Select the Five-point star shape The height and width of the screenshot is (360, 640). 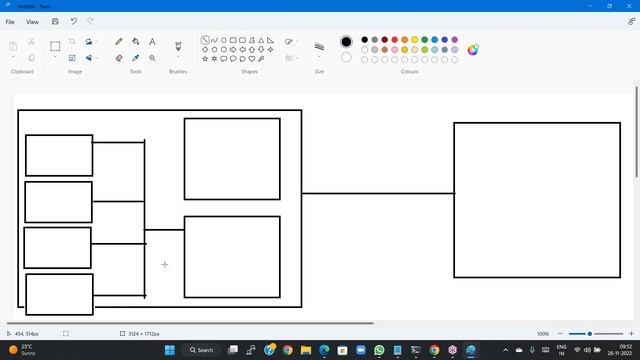coord(205,59)
